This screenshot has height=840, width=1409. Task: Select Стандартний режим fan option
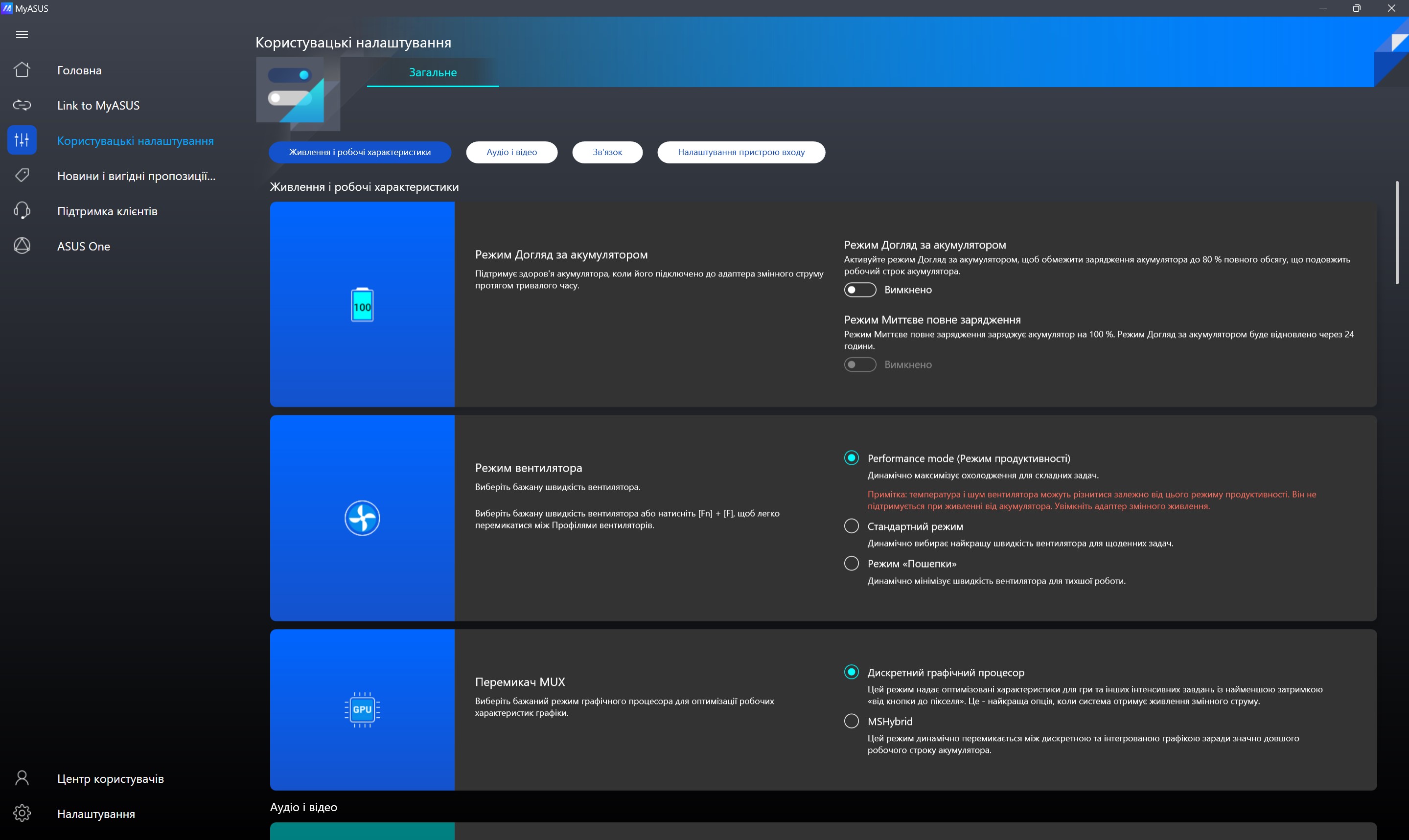(851, 526)
